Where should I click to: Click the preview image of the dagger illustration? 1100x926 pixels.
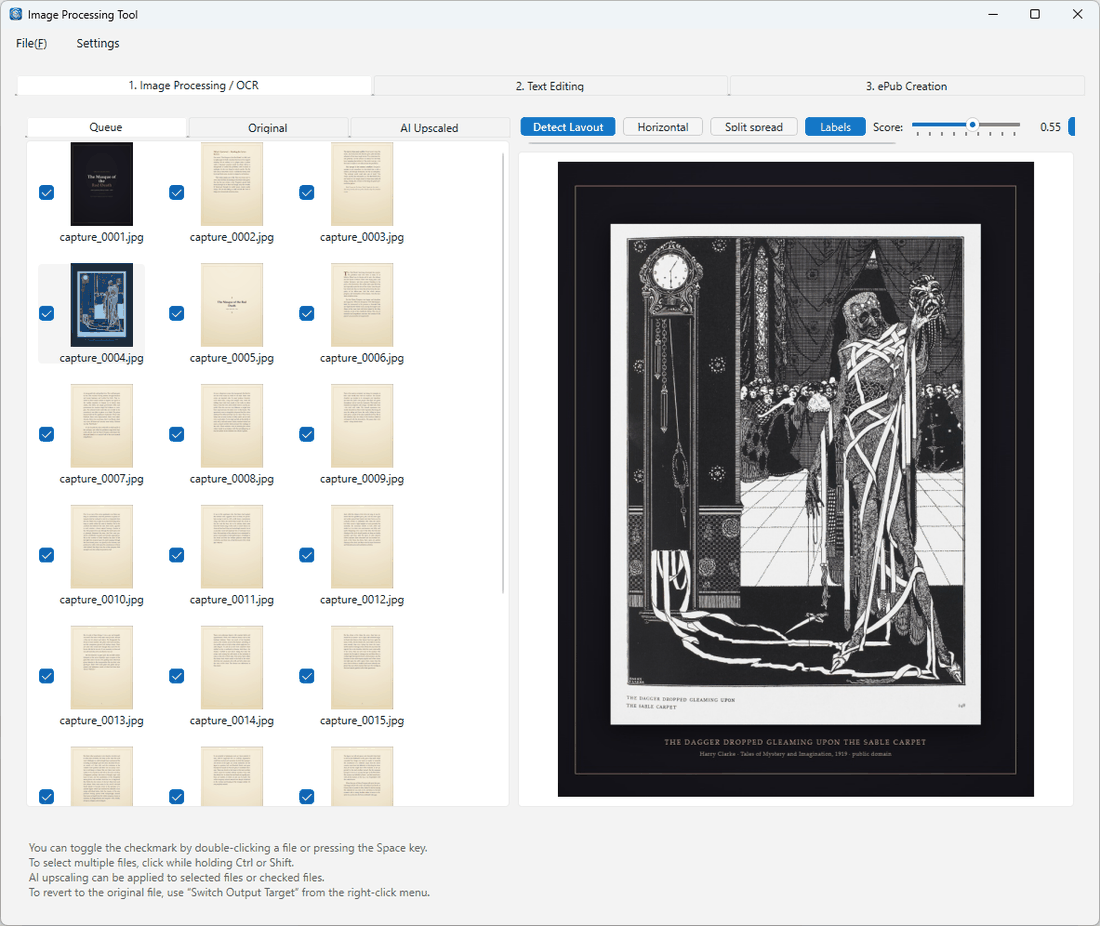click(796, 479)
